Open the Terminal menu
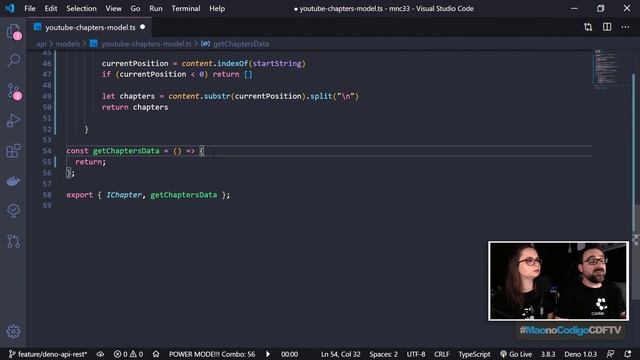The height and width of the screenshot is (360, 640). (186, 8)
